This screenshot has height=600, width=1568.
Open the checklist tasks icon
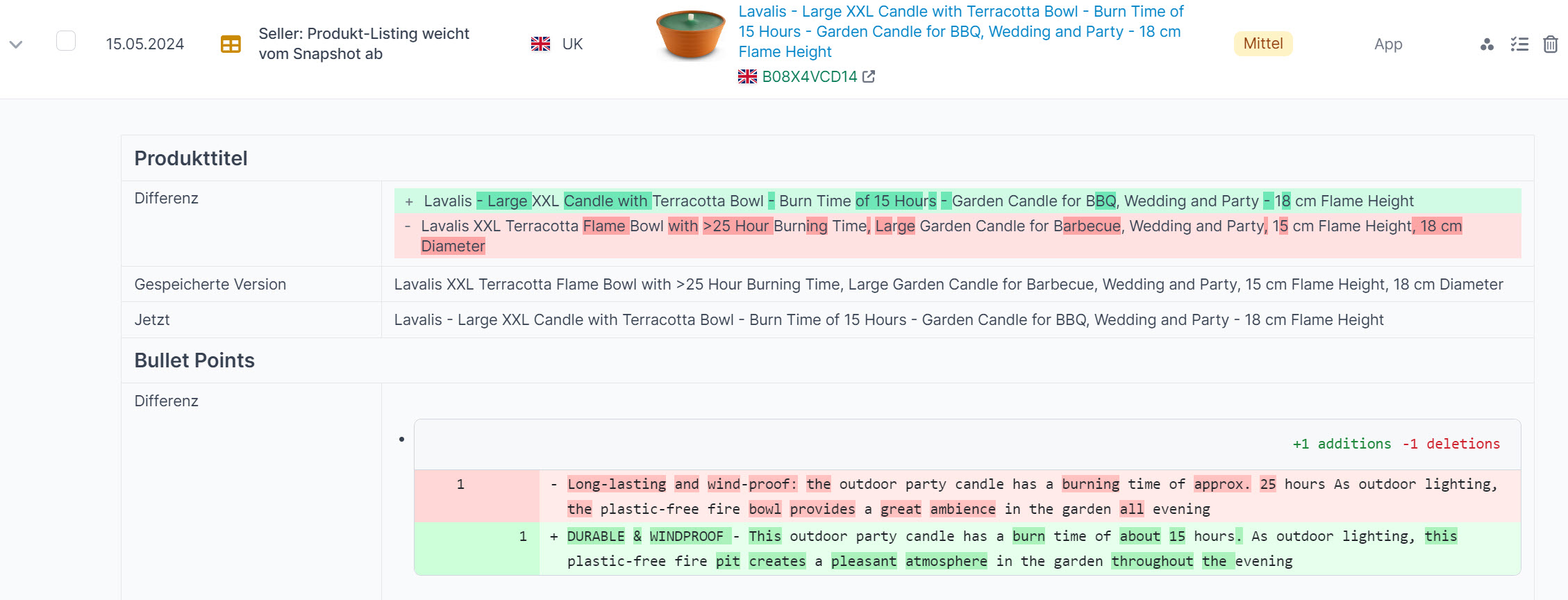pyautogui.click(x=1519, y=44)
